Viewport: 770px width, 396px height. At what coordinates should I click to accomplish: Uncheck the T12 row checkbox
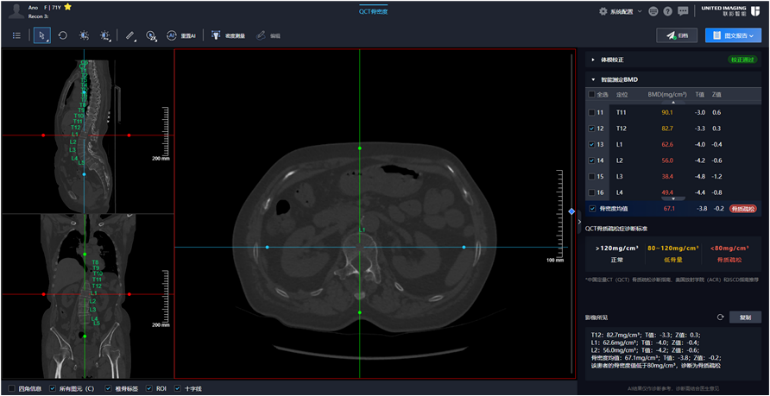click(x=592, y=129)
